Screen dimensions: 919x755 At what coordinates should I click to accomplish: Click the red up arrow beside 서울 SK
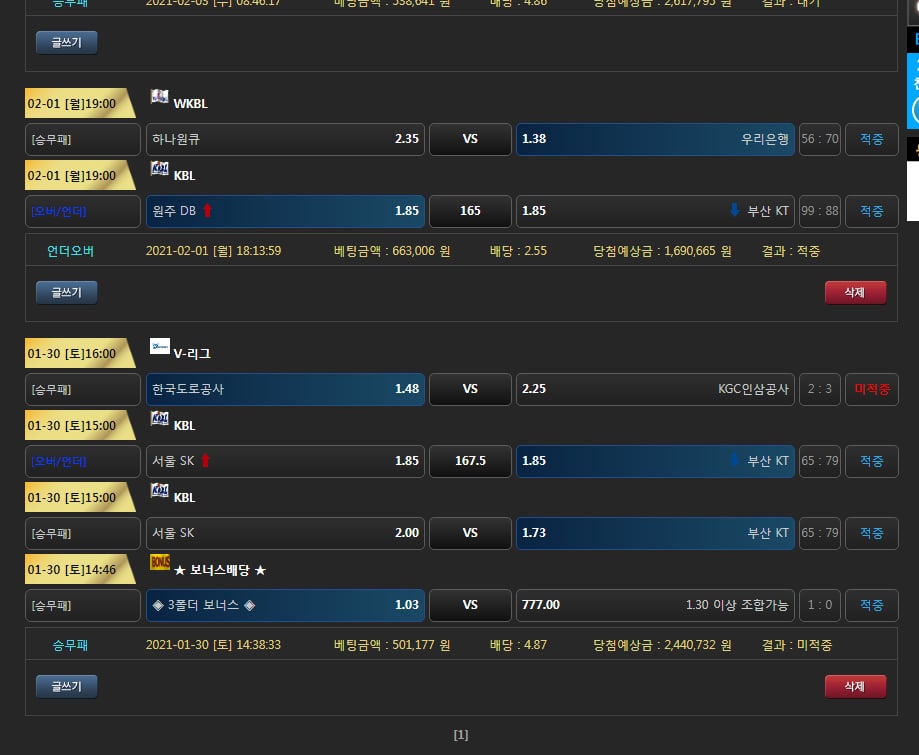pyautogui.click(x=206, y=461)
